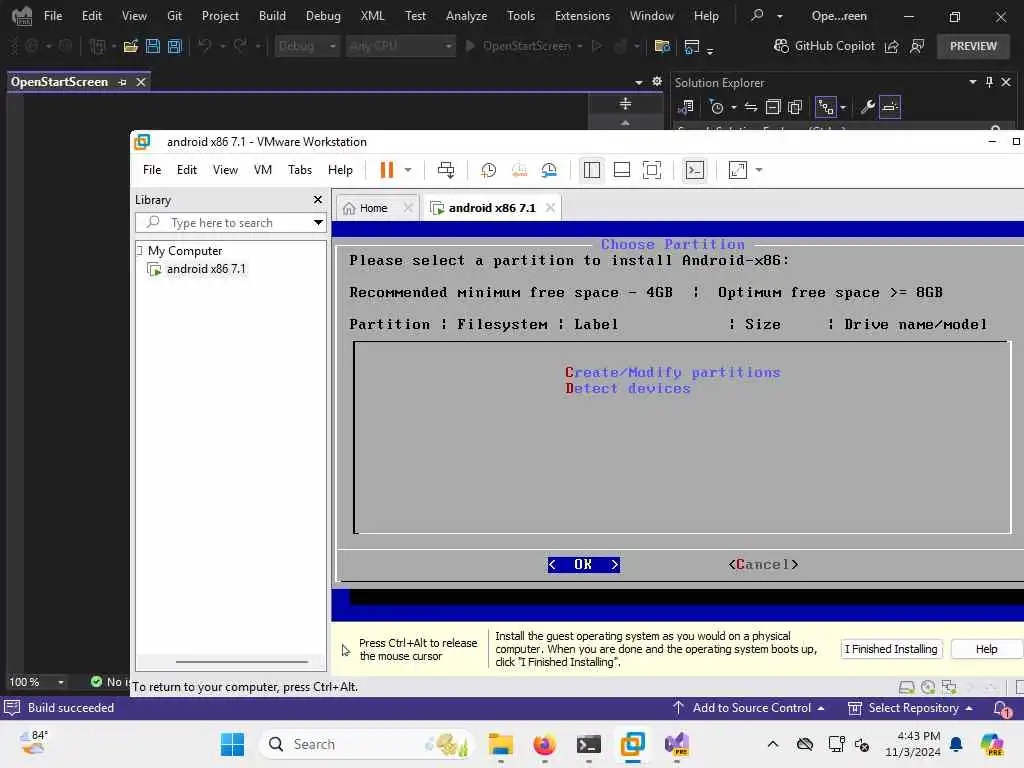Toggle pin on the OpenStartScreen tab
This screenshot has height=768, width=1024.
point(122,82)
